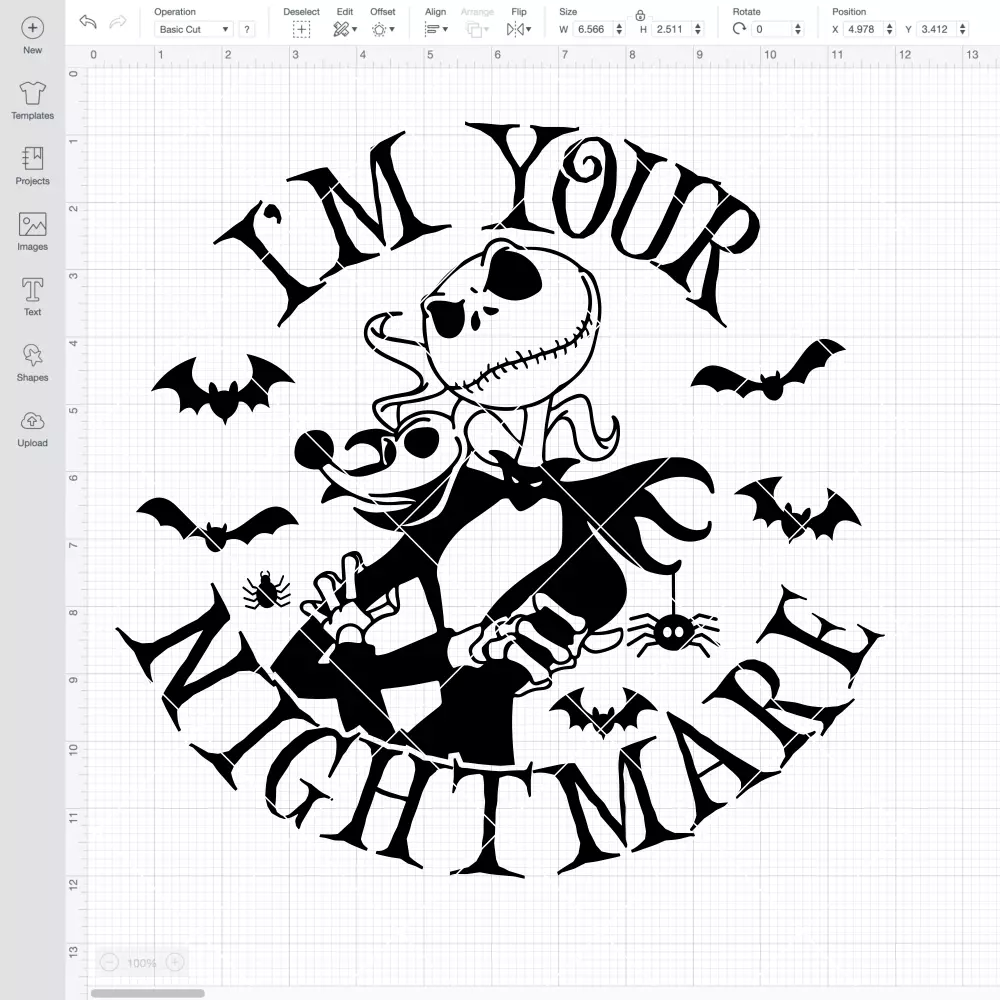Viewport: 1000px width, 1000px height.
Task: Click the Operation help question mark button
Action: (x=247, y=29)
